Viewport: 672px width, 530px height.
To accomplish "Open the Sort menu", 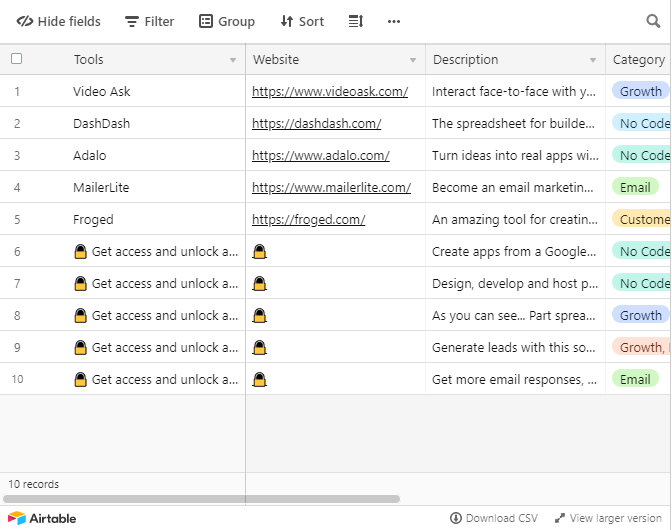I will [301, 21].
